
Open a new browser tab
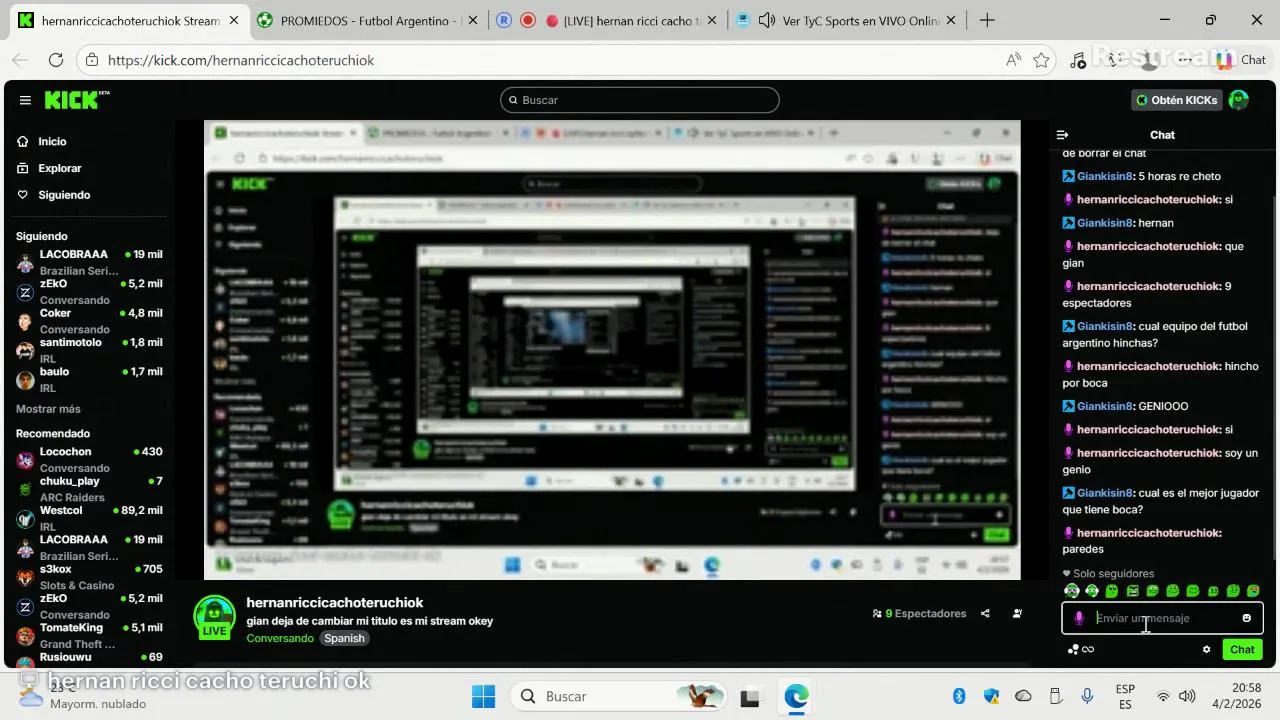[987, 20]
